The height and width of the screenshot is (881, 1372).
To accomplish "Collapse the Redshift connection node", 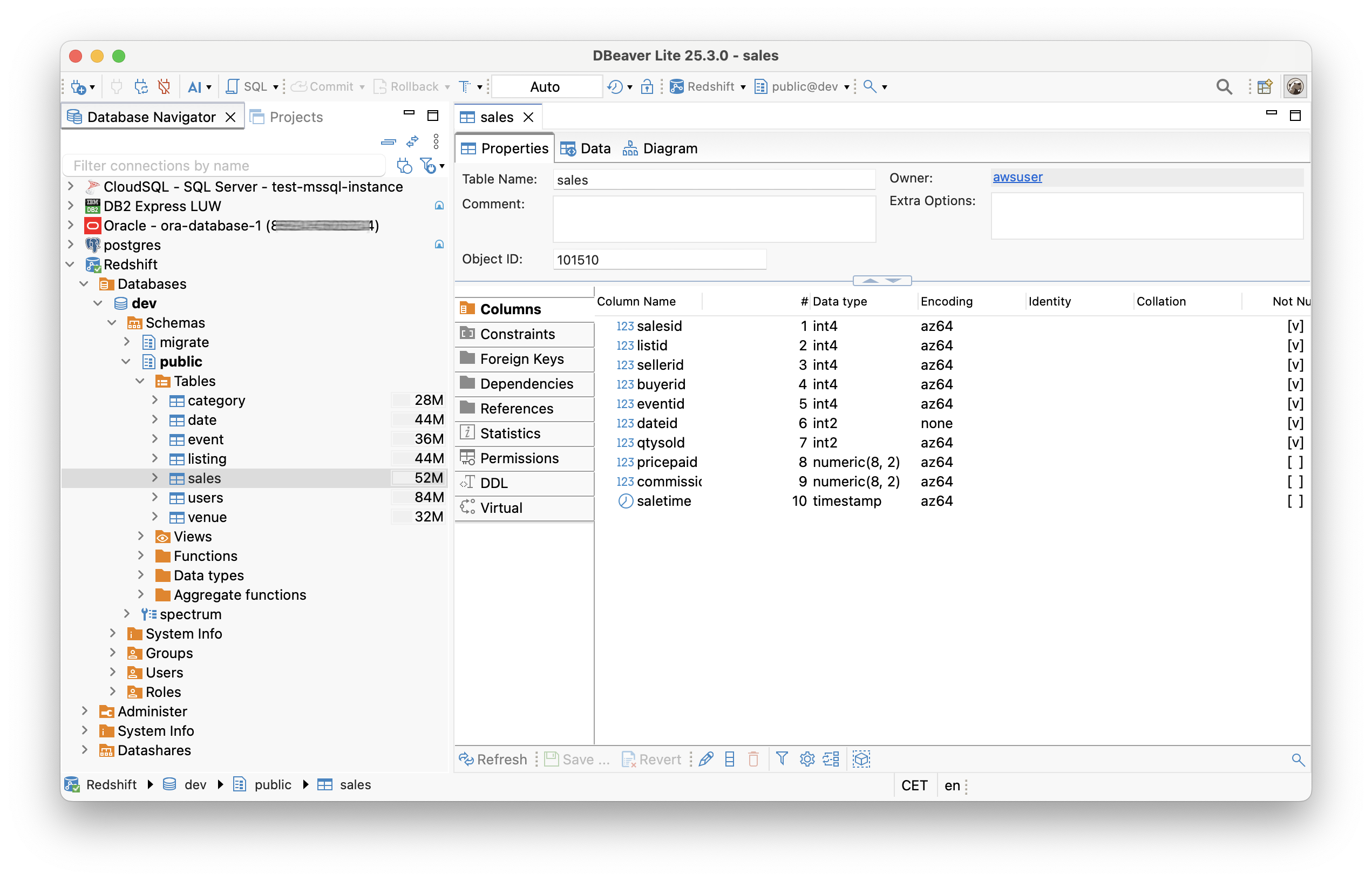I will tap(70, 265).
